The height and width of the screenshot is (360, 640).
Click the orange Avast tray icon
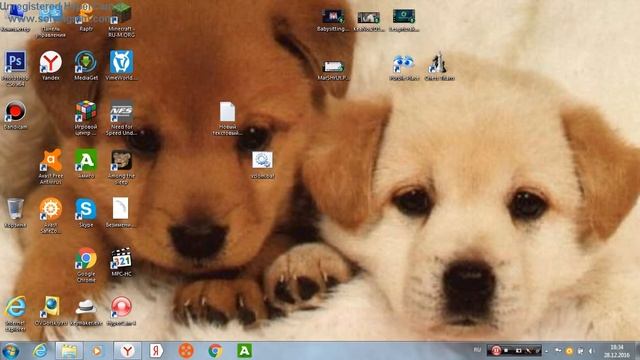(x=569, y=351)
